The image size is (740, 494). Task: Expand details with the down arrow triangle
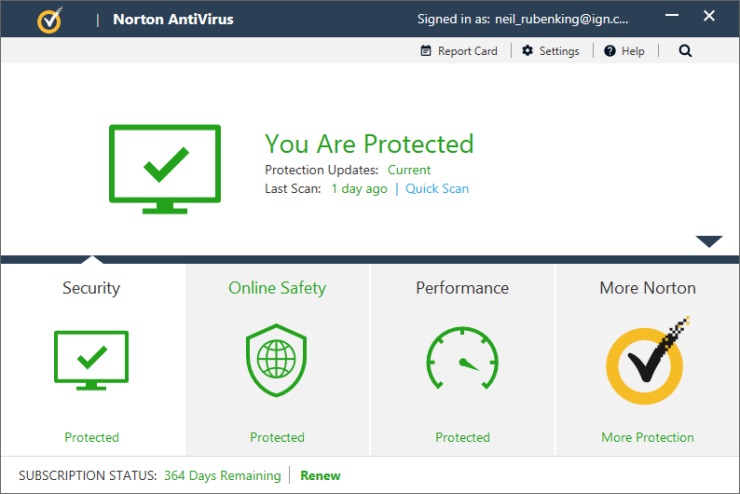tap(709, 241)
